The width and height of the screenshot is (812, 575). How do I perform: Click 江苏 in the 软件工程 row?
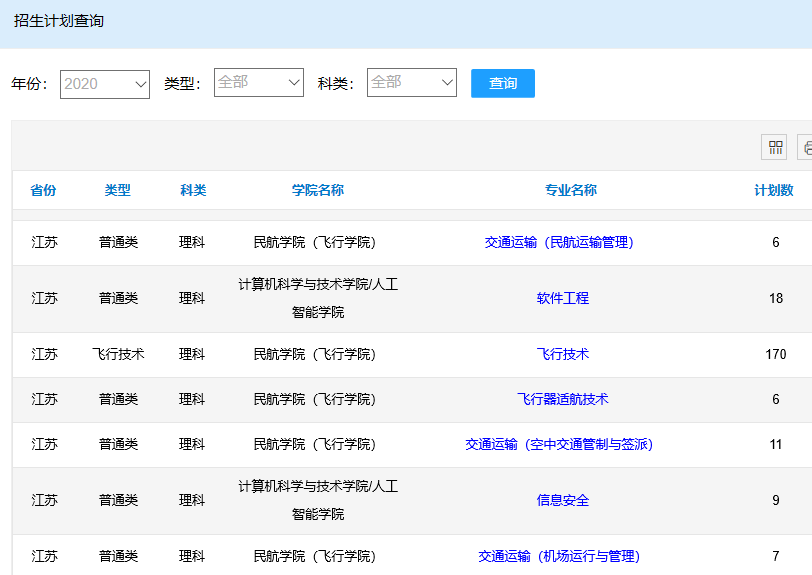coord(44,298)
